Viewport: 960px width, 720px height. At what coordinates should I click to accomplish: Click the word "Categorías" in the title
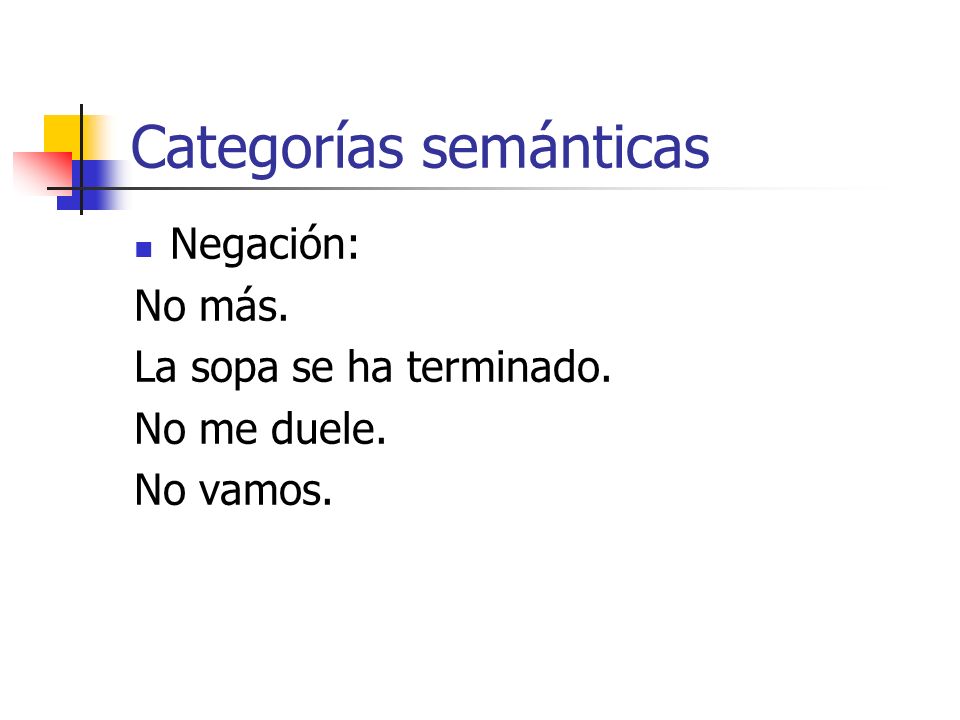tap(268, 148)
